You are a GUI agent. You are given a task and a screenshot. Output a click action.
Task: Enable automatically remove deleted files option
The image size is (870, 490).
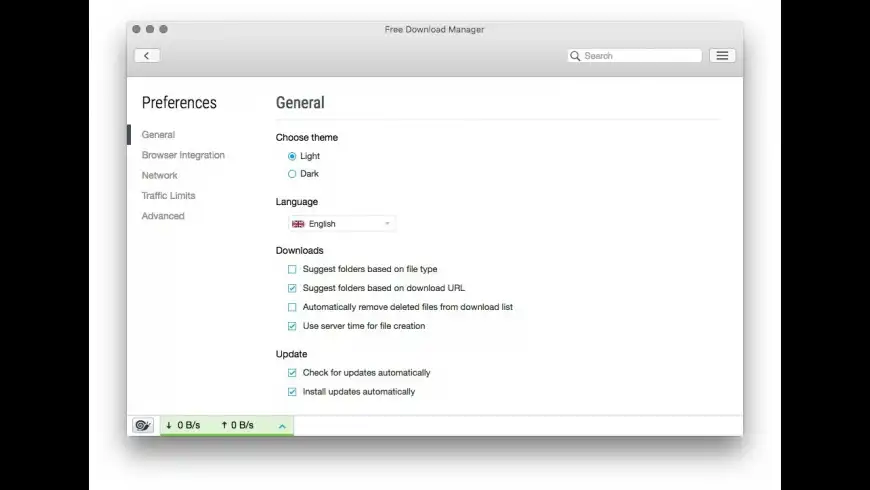(292, 307)
